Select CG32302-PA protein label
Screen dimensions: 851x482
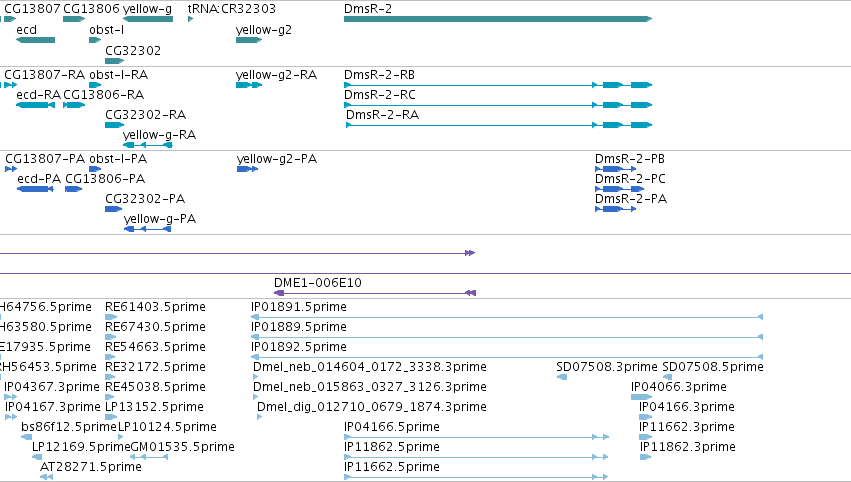[145, 199]
